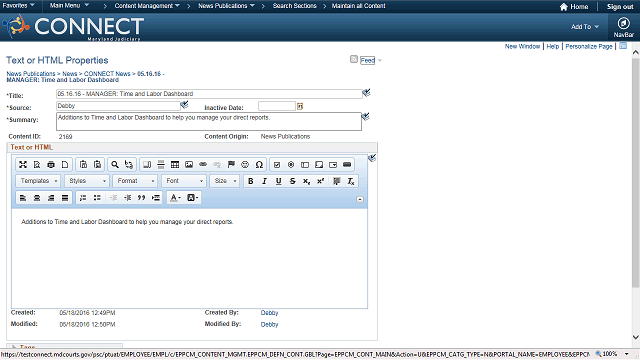Click the Print icon in editor toolbar
Image resolution: width=640 pixels, height=360 pixels.
point(51,164)
